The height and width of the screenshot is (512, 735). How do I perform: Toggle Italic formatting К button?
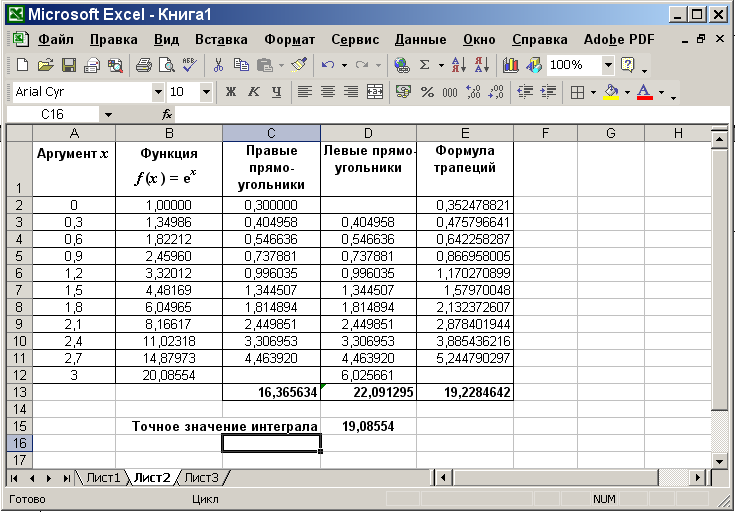(253, 92)
